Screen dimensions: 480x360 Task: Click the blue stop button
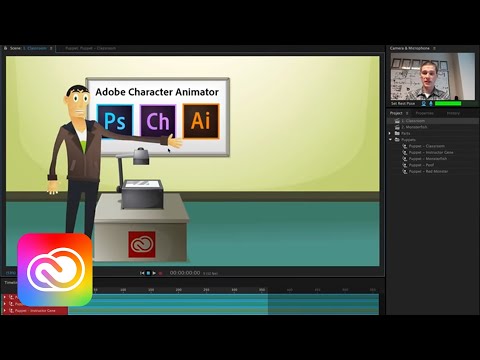148,273
